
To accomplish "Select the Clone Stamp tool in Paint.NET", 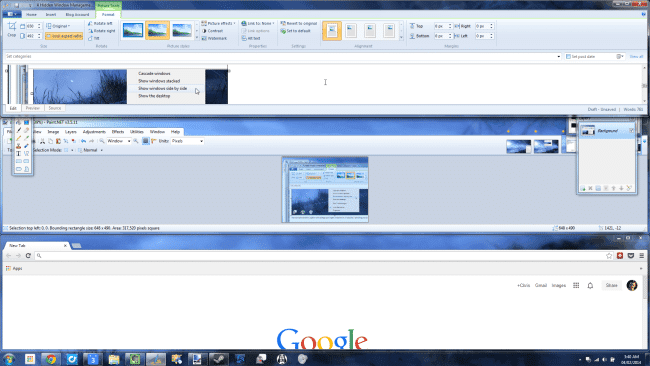I will [19, 146].
